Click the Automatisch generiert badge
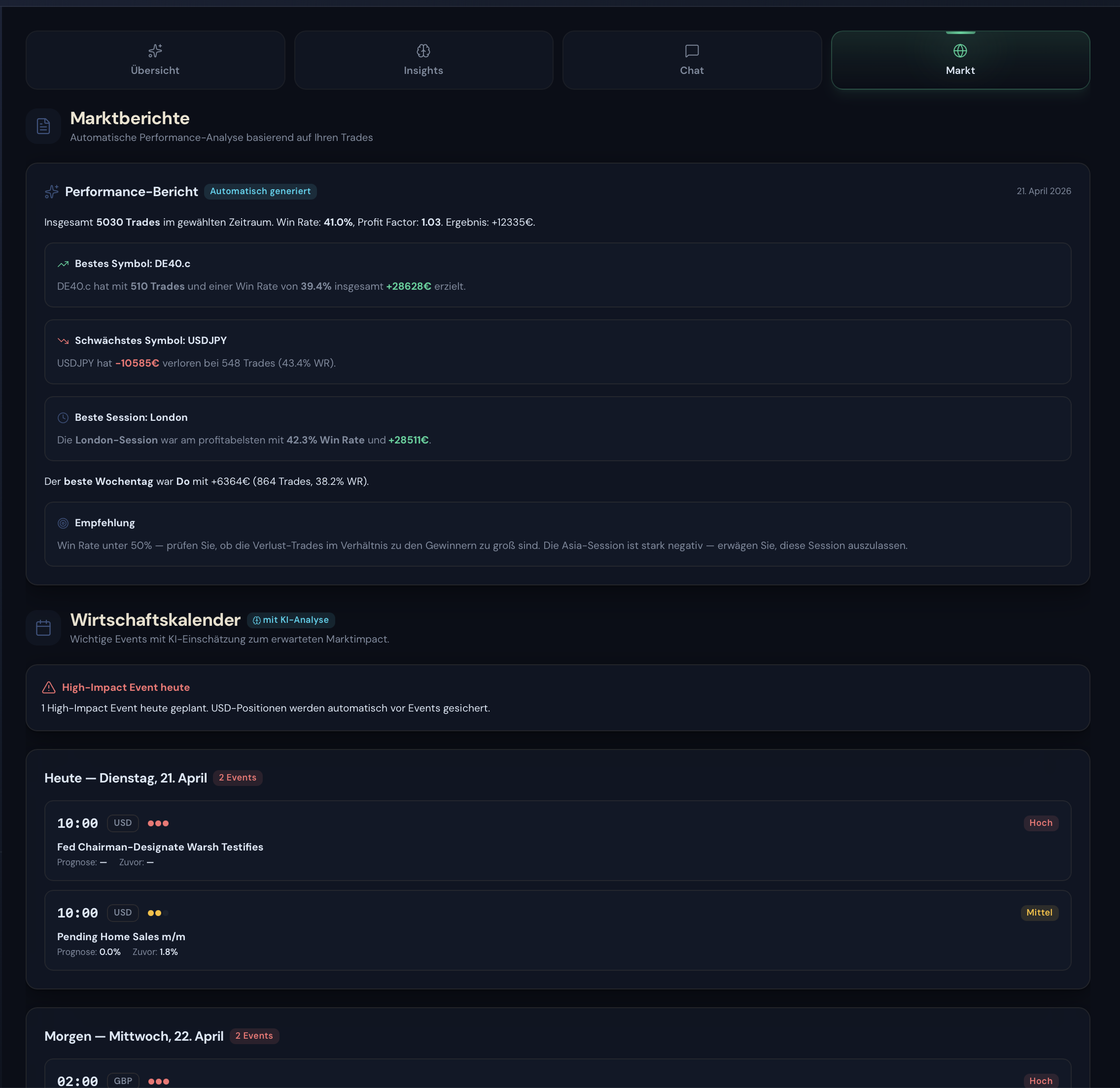This screenshot has height=1088, width=1120. point(260,191)
